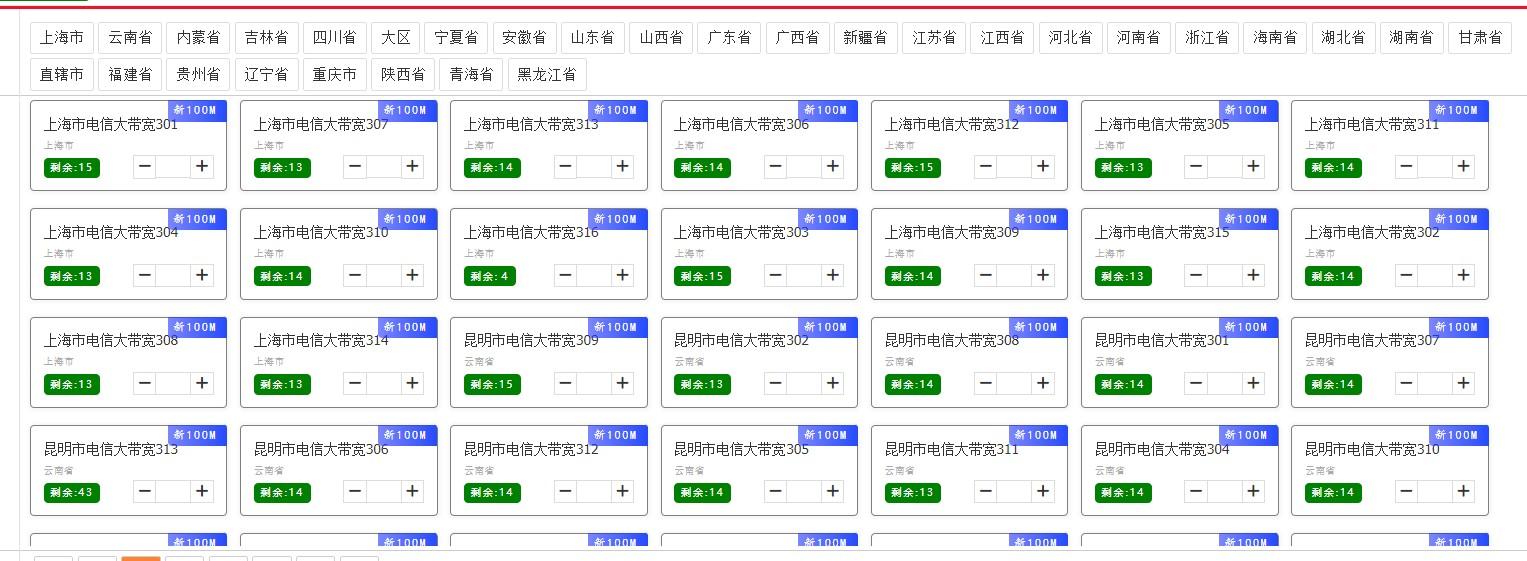The width and height of the screenshot is (1527, 561).
Task: Filter lines by 山东省
Action: [592, 38]
